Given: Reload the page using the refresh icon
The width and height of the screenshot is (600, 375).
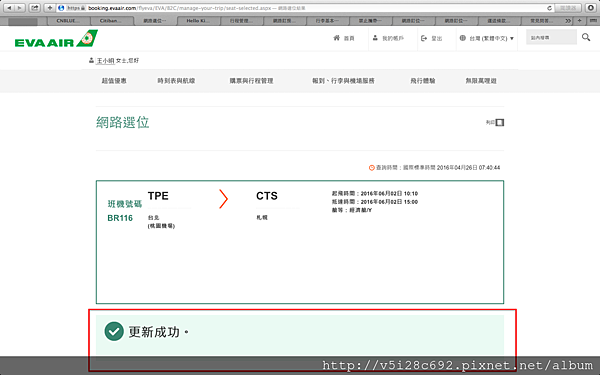Looking at the screenshot, I should click(549, 8).
